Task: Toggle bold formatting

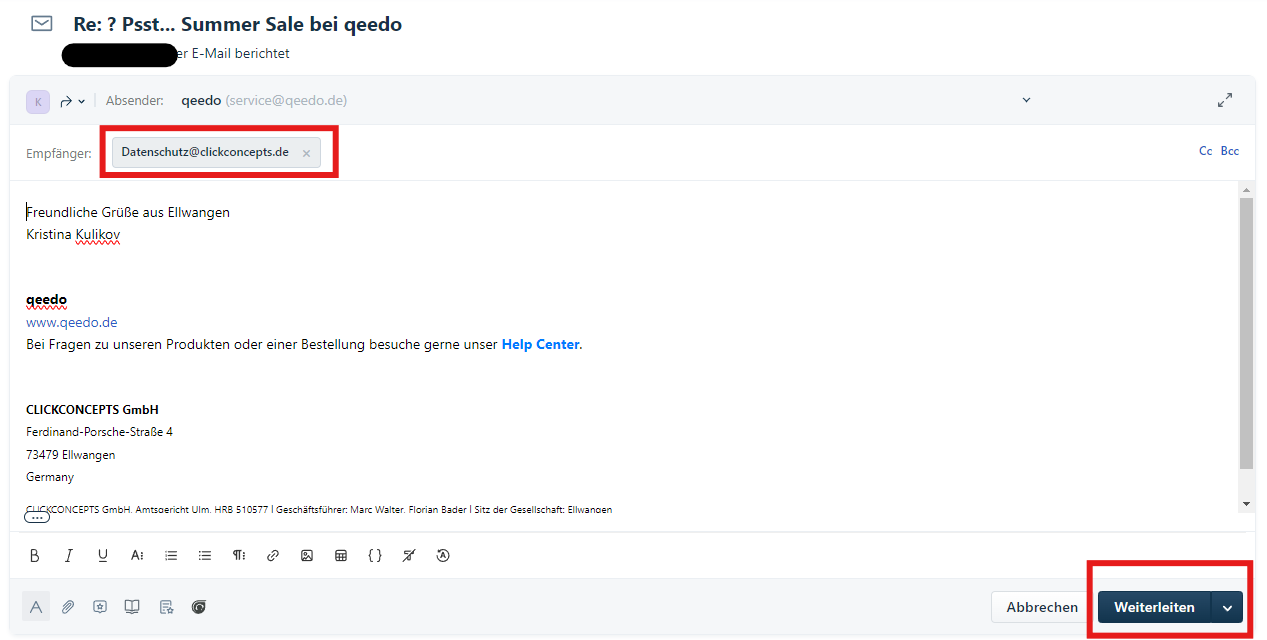Action: (35, 556)
